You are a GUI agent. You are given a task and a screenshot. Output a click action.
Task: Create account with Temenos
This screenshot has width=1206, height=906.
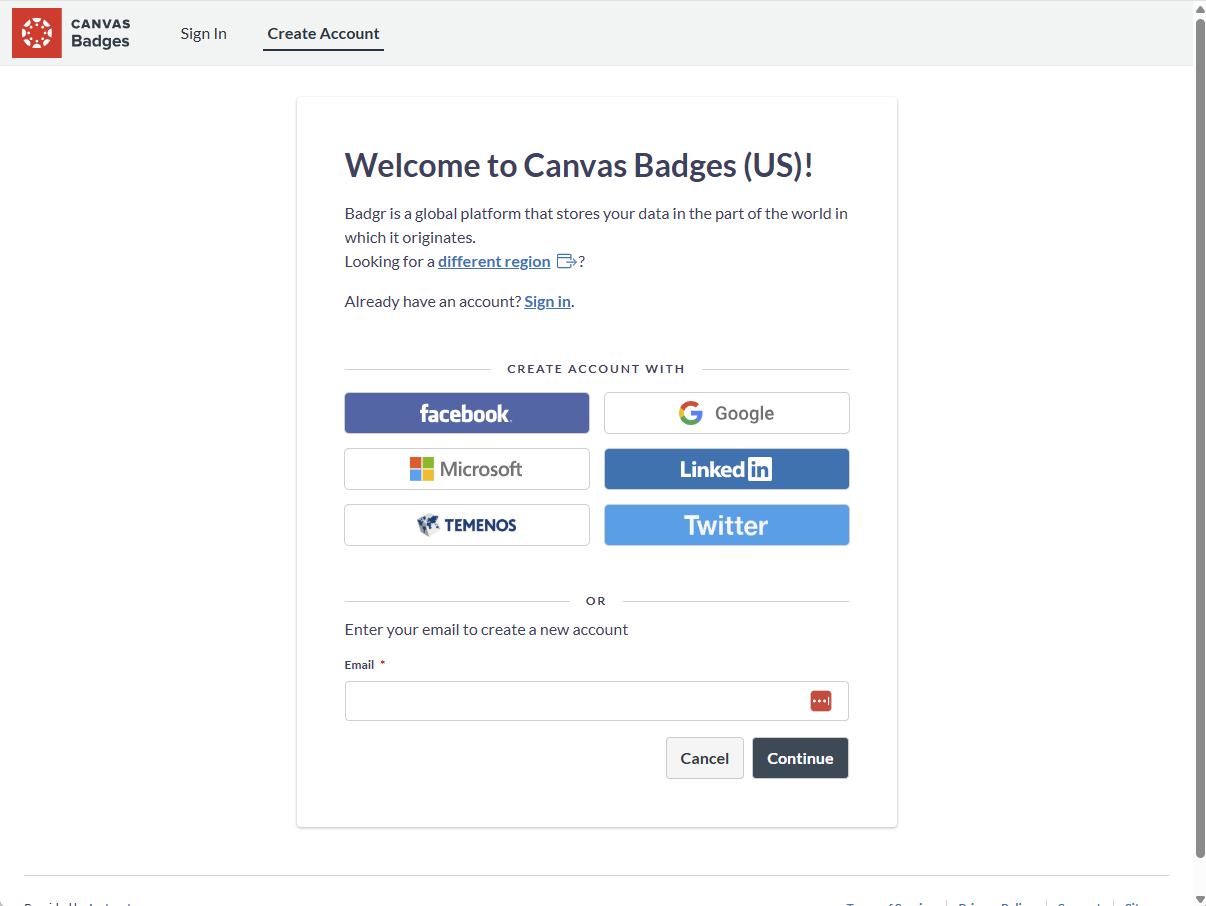click(x=467, y=525)
